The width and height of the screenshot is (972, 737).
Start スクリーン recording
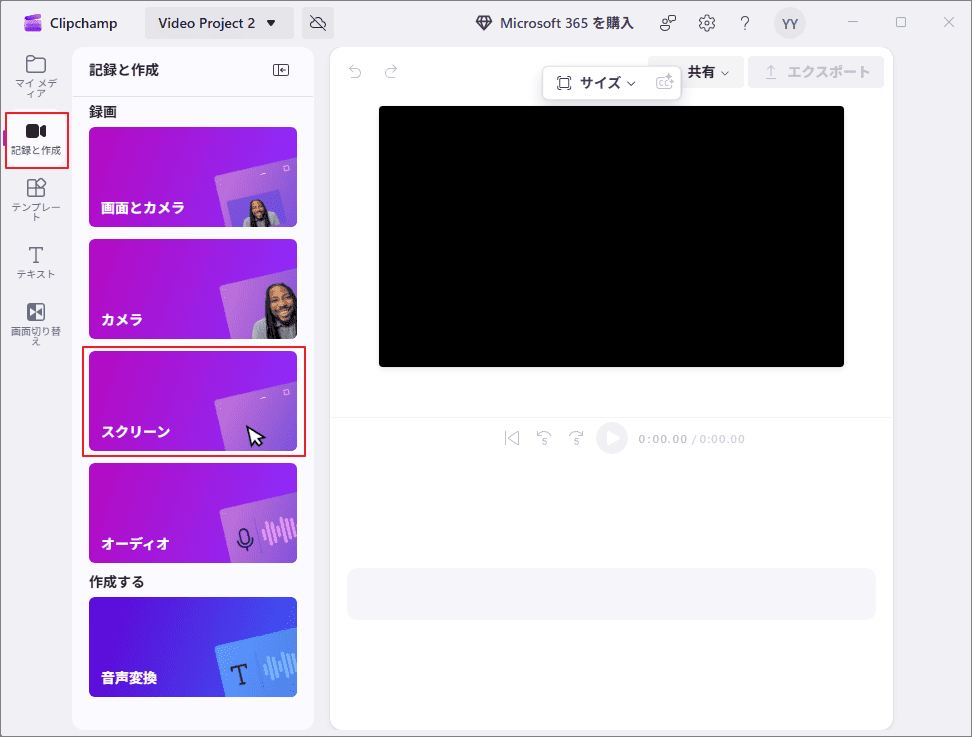[193, 401]
